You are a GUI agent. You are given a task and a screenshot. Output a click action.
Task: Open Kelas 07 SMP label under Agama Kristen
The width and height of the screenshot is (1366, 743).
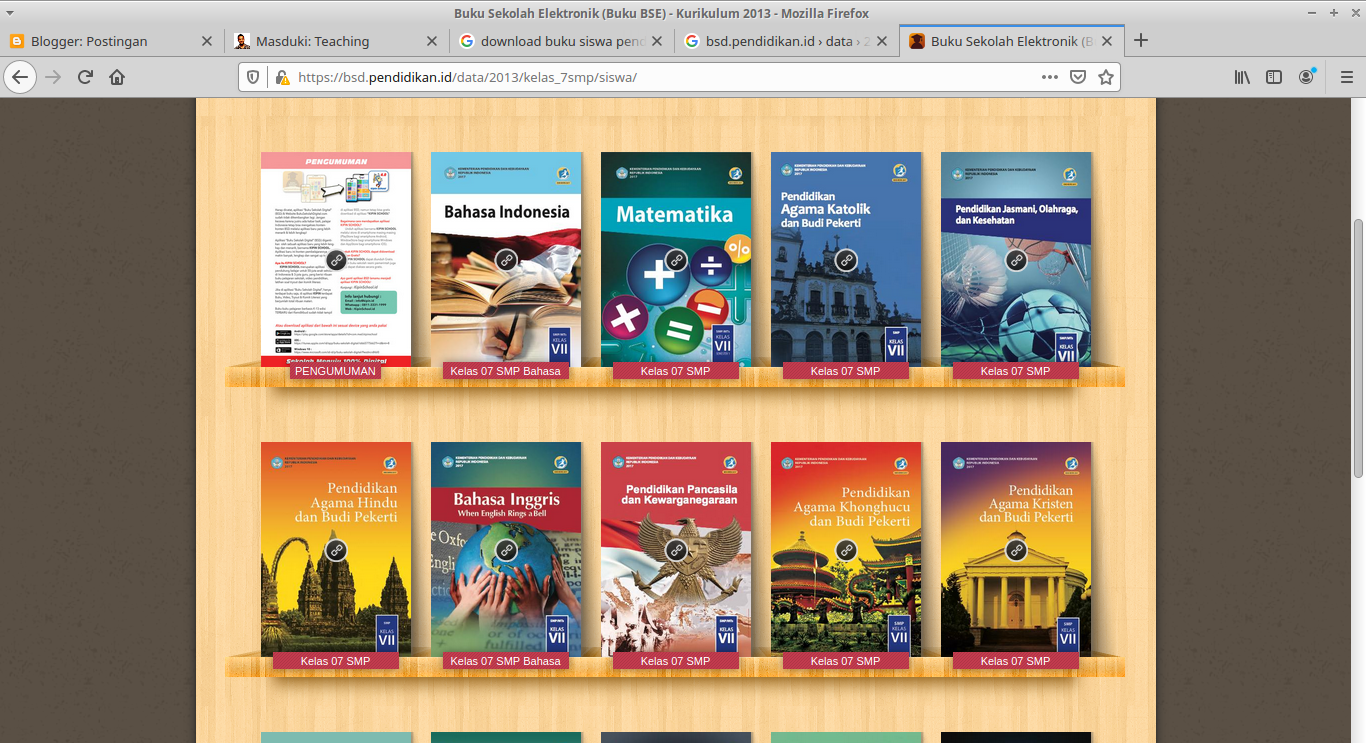[1016, 661]
